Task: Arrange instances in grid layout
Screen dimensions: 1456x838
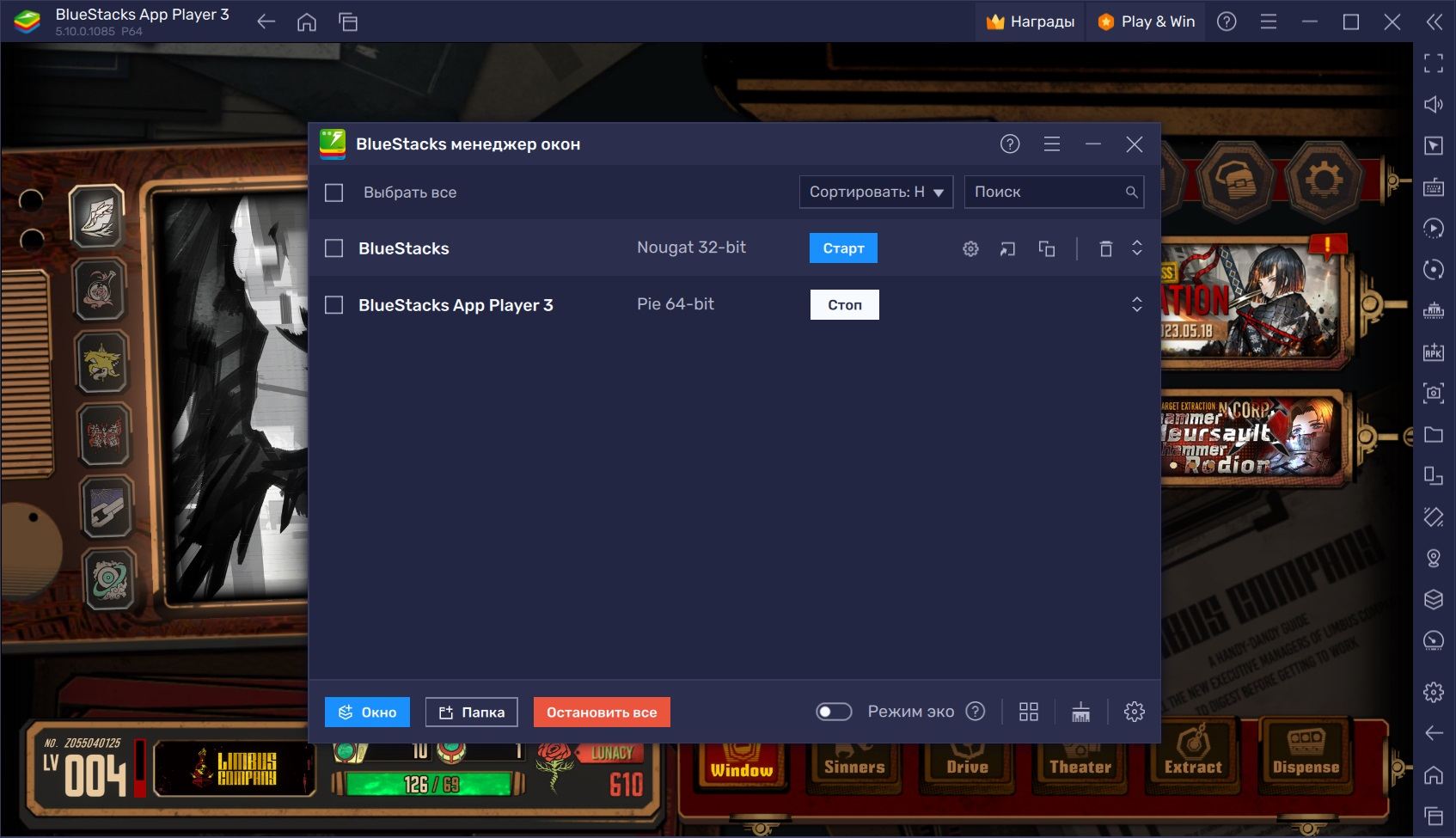Action: 1029,712
